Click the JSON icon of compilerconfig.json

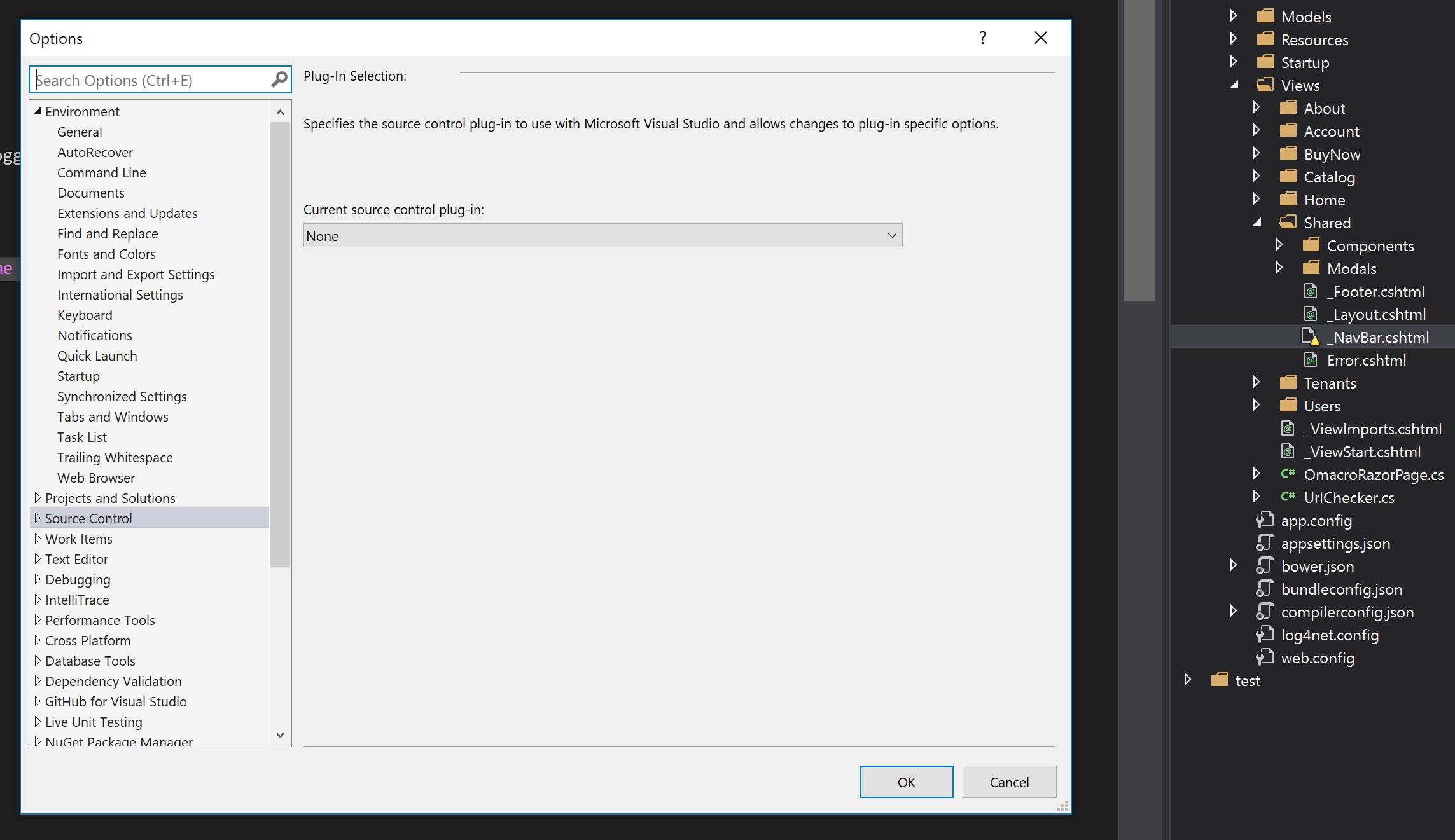[1265, 612]
